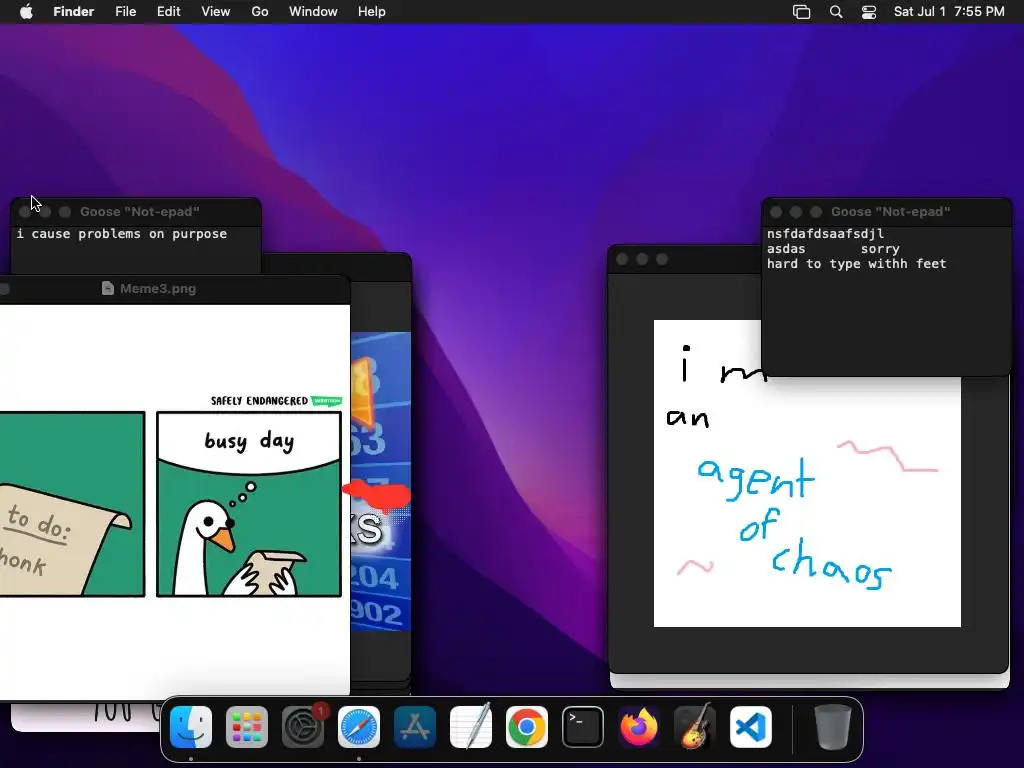Viewport: 1024px width, 768px height.
Task: Click the blue image window behind Meme3.png
Action: (x=381, y=480)
